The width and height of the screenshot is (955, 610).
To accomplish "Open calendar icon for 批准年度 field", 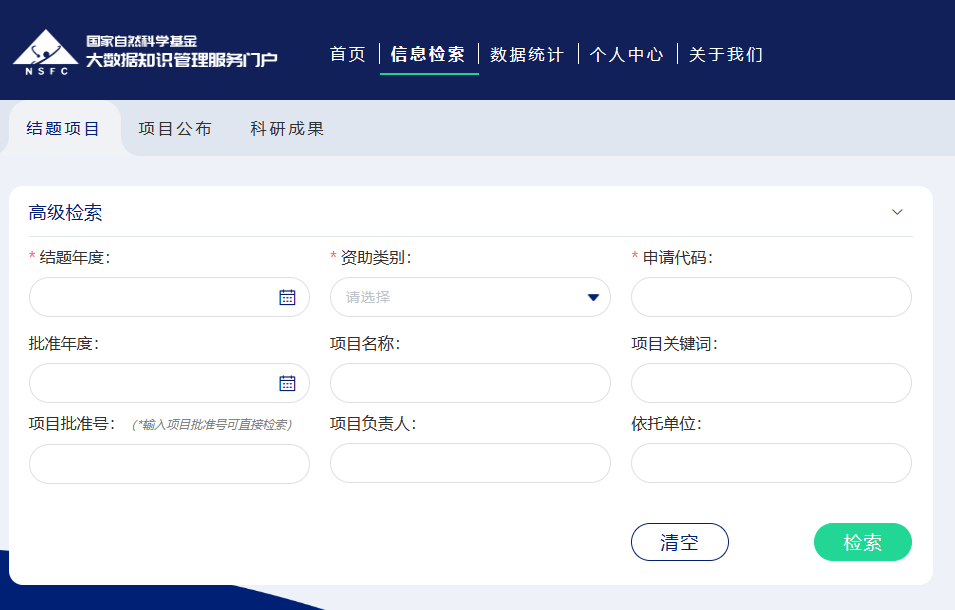I will (287, 383).
